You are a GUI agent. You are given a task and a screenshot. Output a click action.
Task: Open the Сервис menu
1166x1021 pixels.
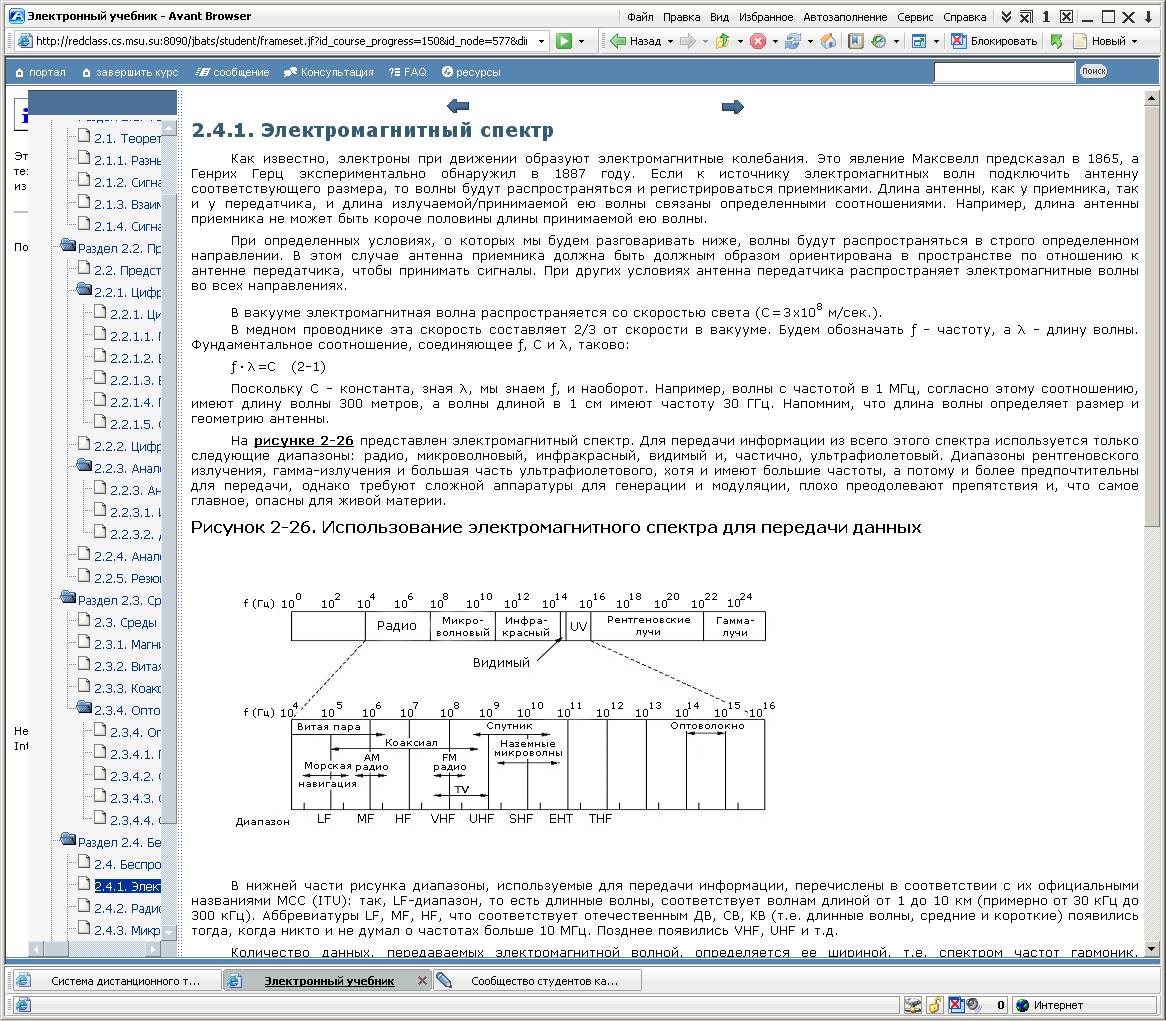point(915,17)
